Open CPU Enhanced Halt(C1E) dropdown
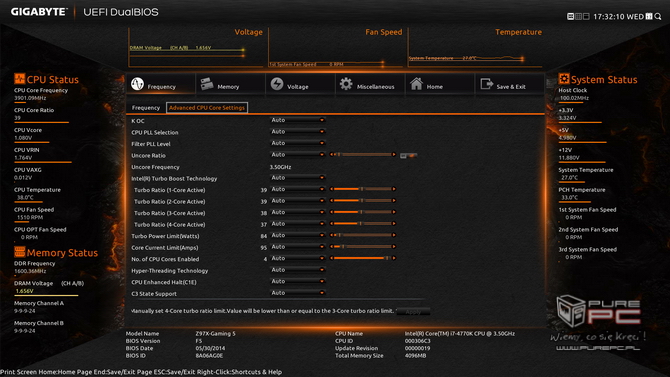Screen dimensions: 670x377 coord(297,282)
